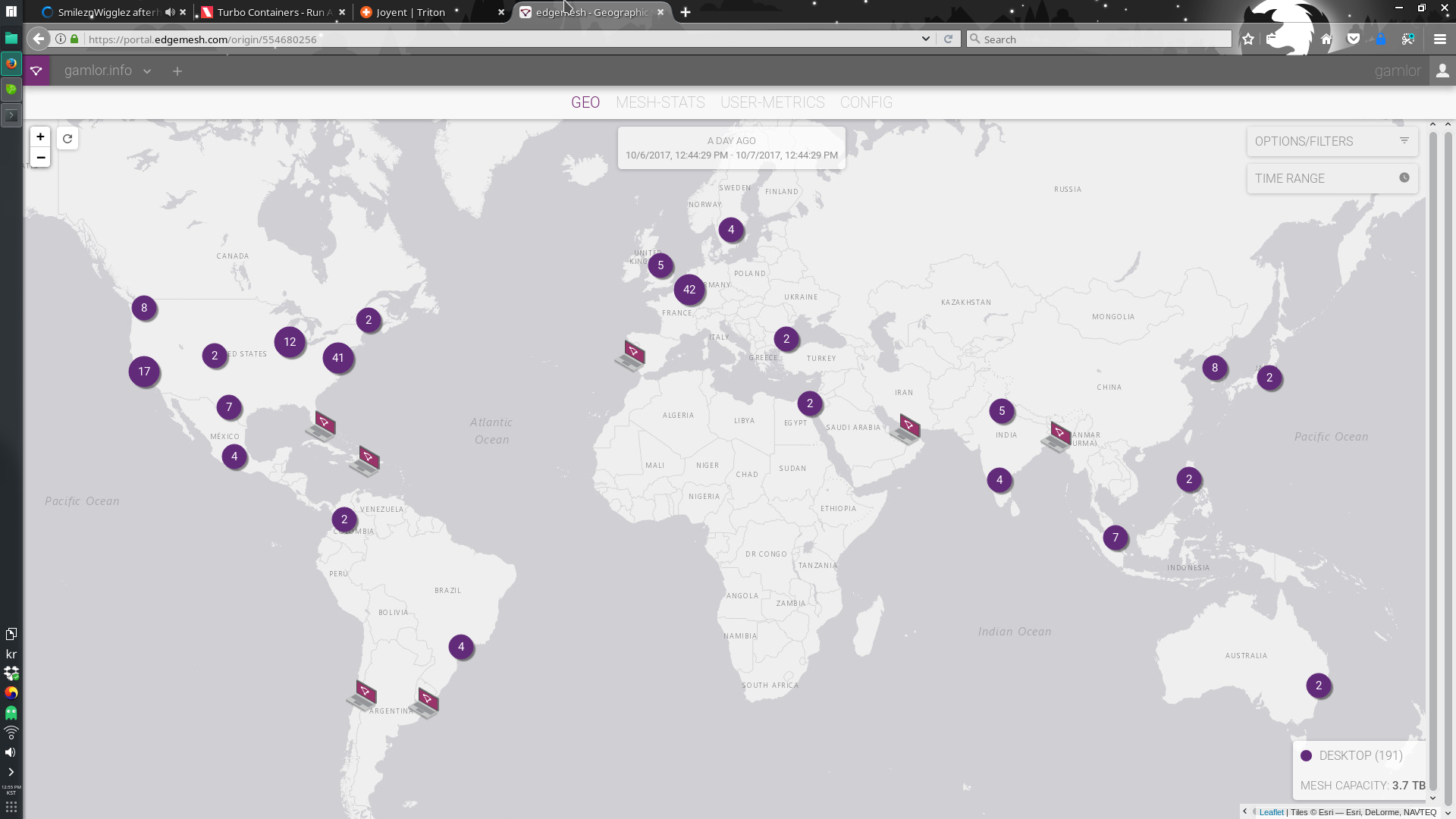This screenshot has width=1456, height=819.
Task: Open the URL history dropdown arrow
Action: pos(926,39)
